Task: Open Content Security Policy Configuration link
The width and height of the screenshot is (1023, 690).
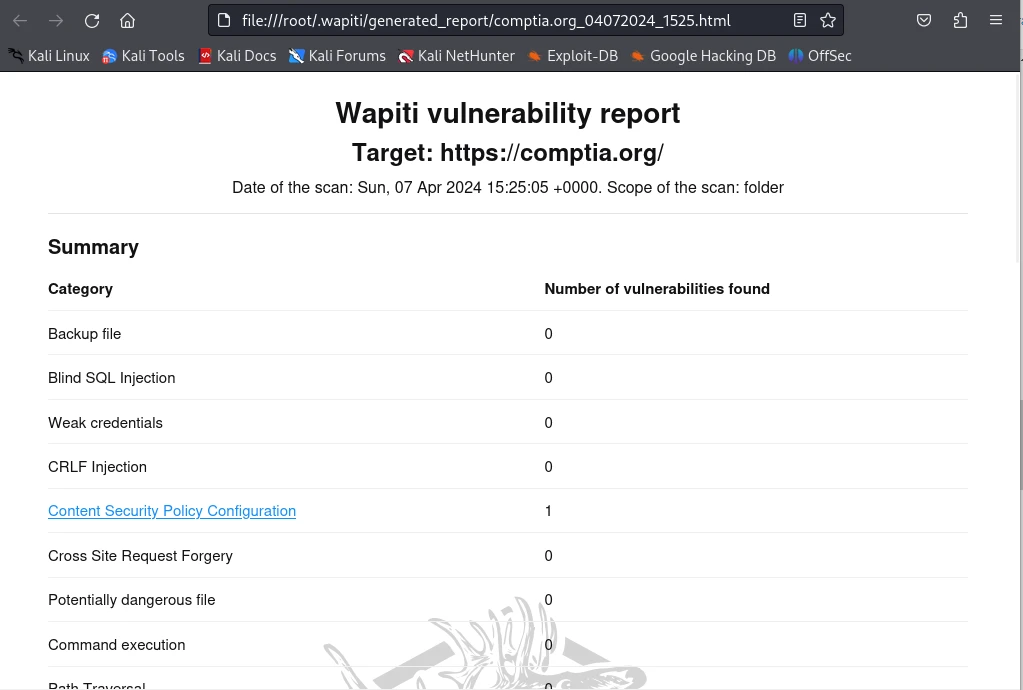Action: point(172,511)
